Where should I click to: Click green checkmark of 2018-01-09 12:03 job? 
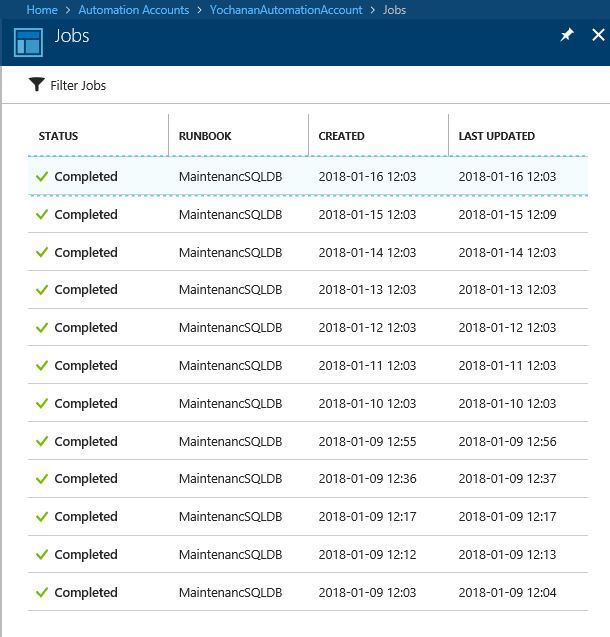coord(42,592)
